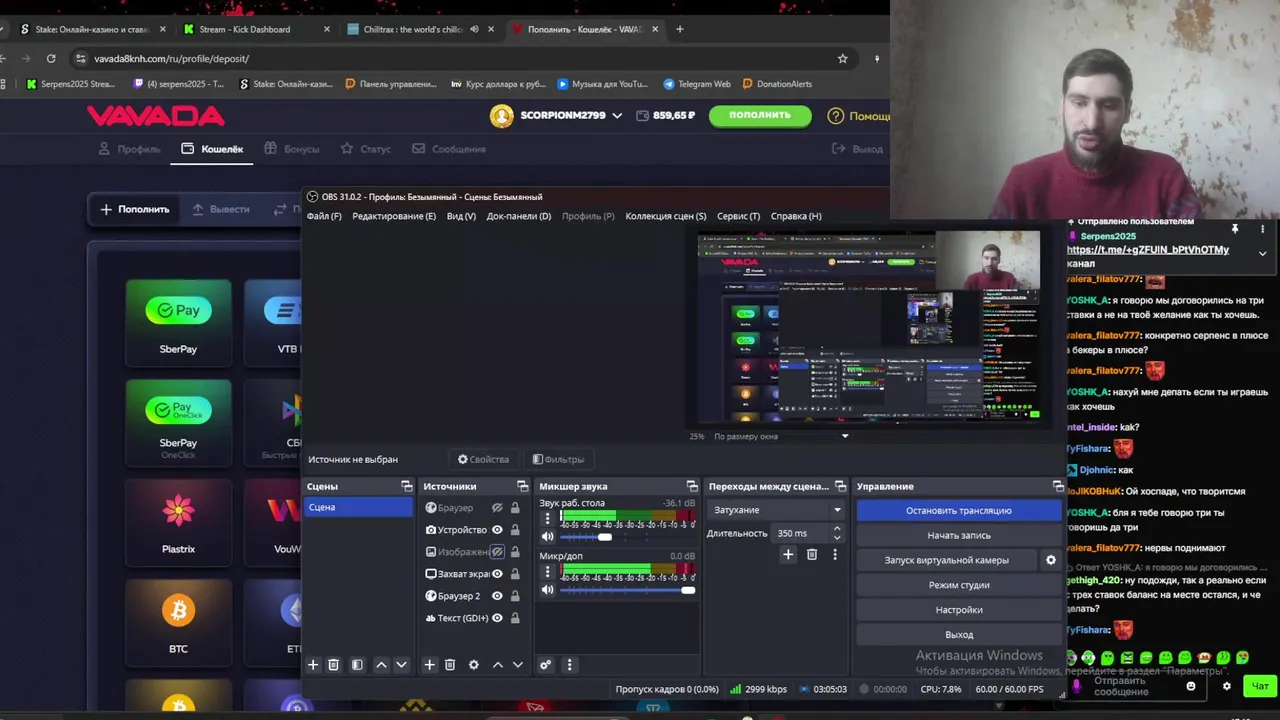This screenshot has height=720, width=1280.
Task: Adjust Микр/доп volume slider
Action: [627, 590]
